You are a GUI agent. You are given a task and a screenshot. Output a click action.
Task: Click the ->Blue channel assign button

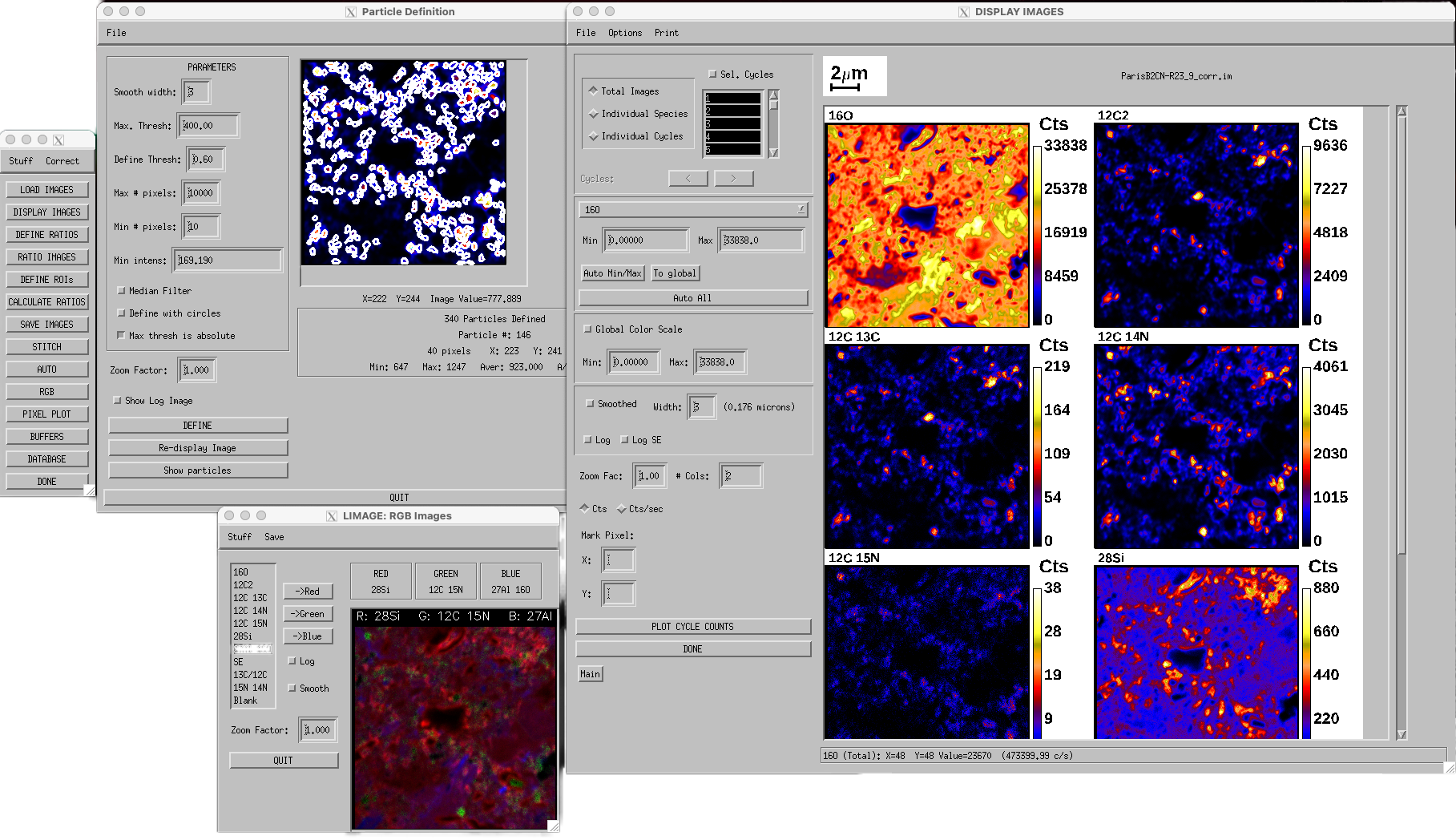tap(308, 636)
